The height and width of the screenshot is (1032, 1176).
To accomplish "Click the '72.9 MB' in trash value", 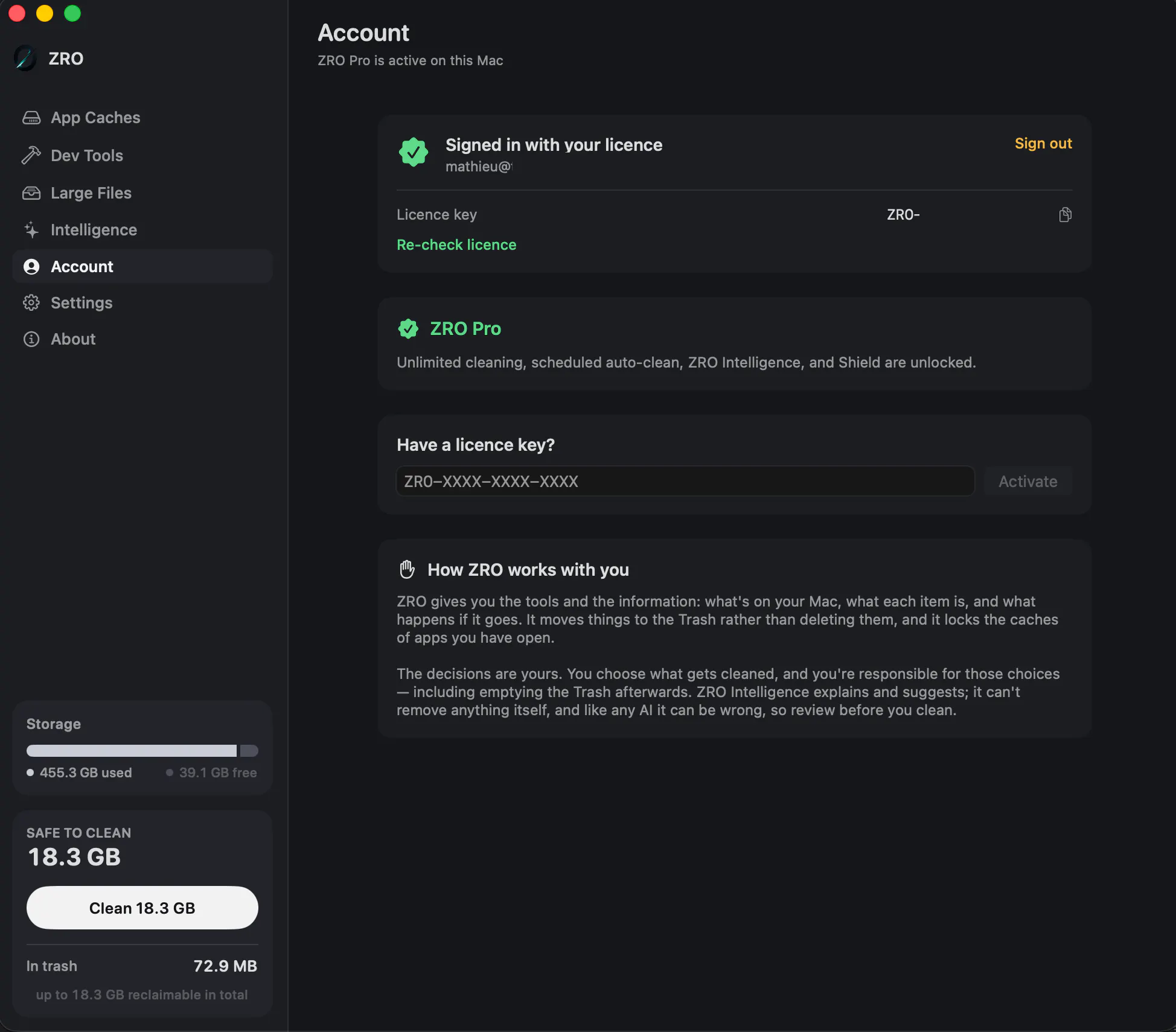I will point(225,966).
